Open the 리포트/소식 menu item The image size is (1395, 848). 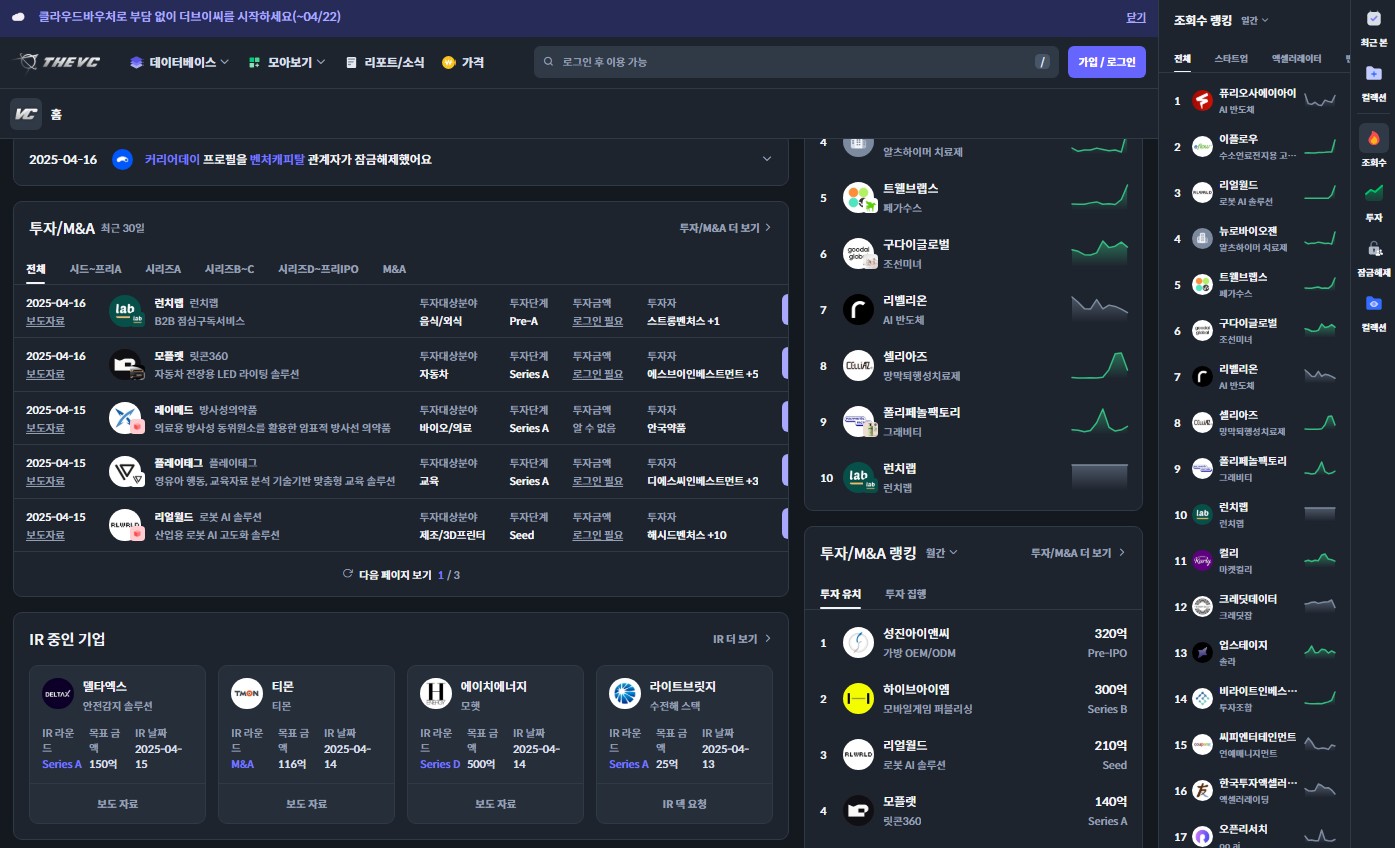click(385, 62)
